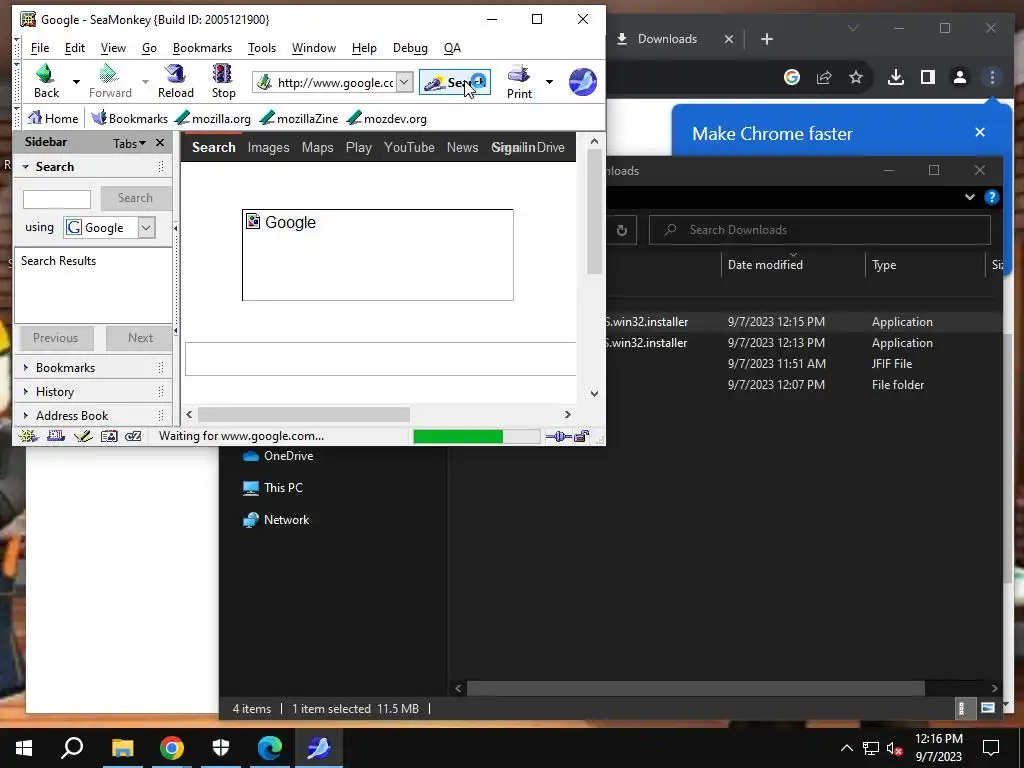Click the Back navigation icon

[46, 82]
